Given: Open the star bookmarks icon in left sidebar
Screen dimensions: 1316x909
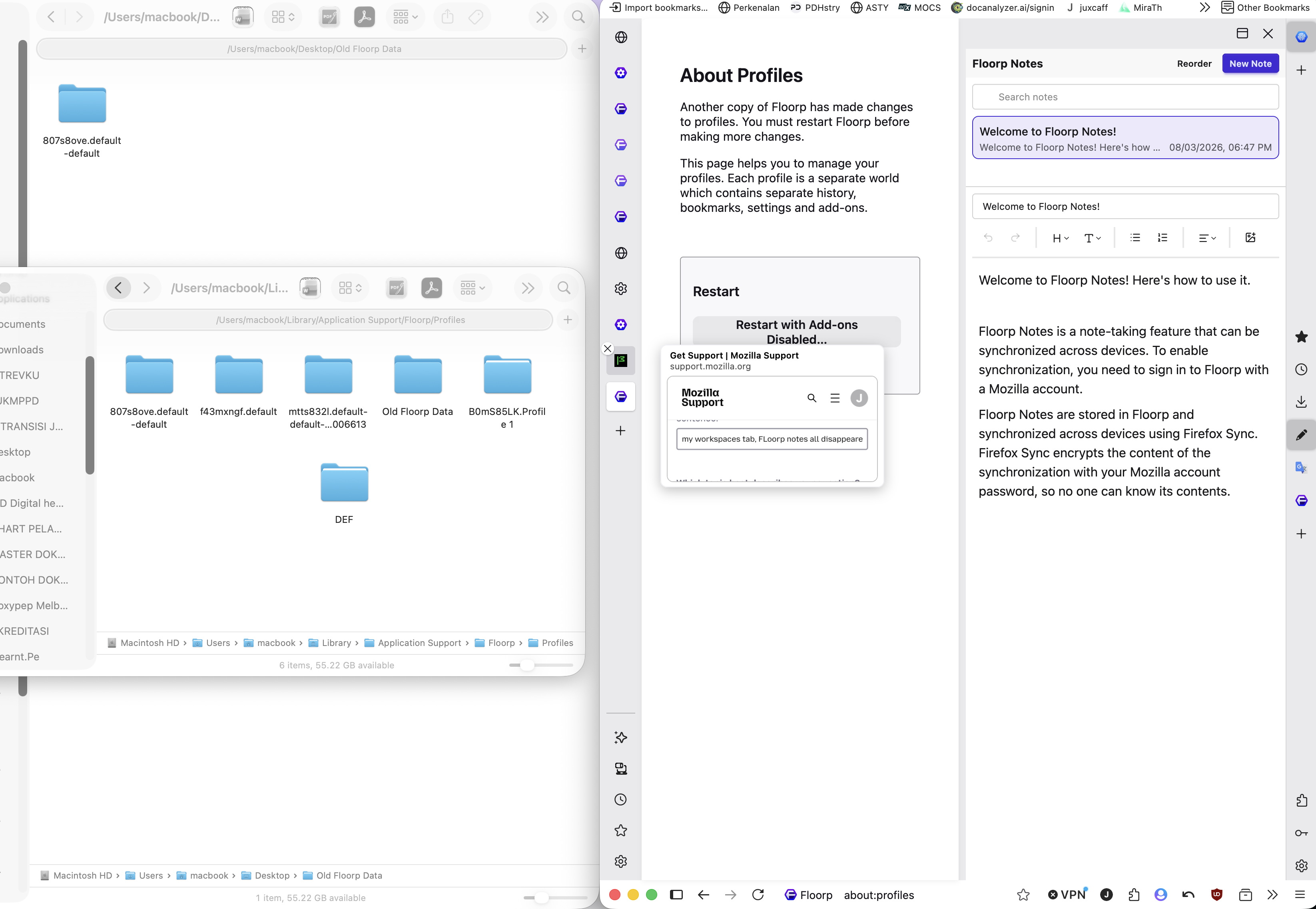Looking at the screenshot, I should pyautogui.click(x=621, y=830).
